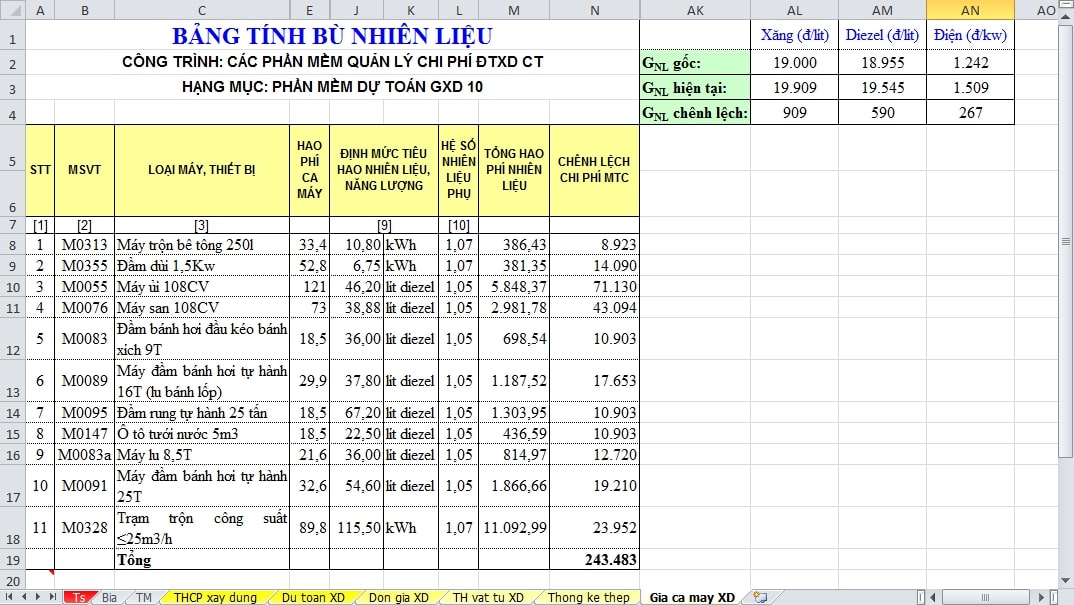Select column header AN
This screenshot has width=1074, height=605.
click(970, 10)
